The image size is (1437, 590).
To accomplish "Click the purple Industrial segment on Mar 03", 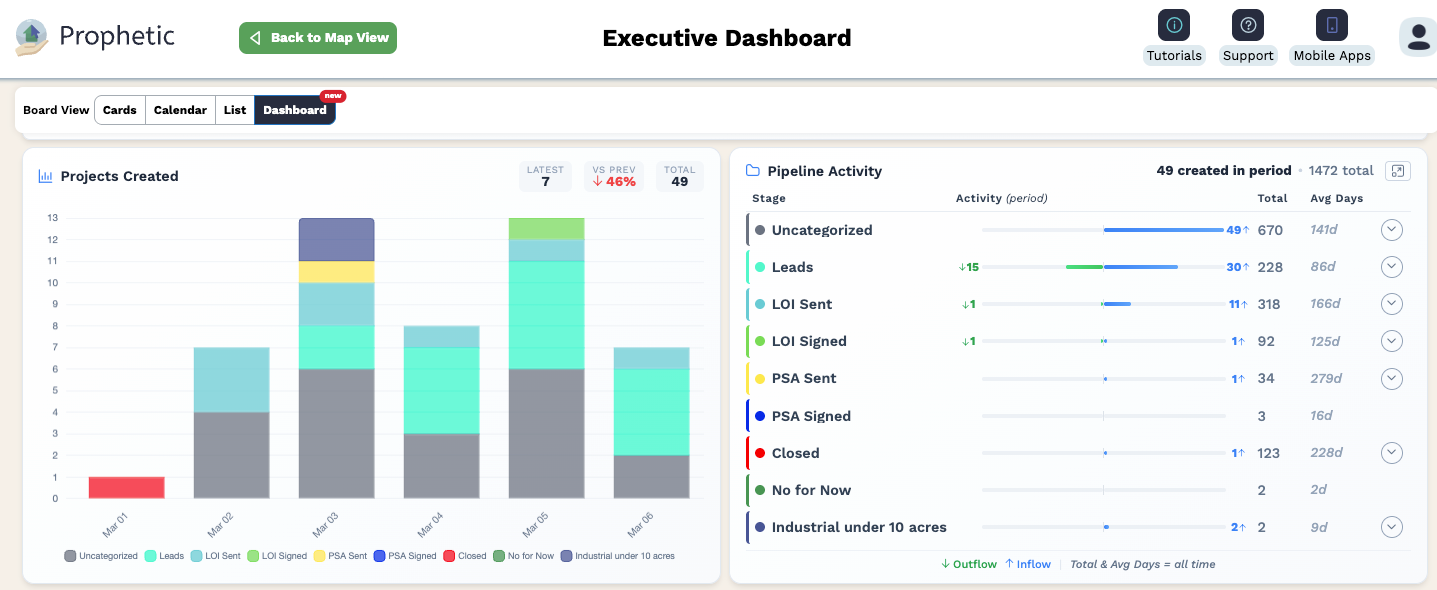I will tap(337, 240).
